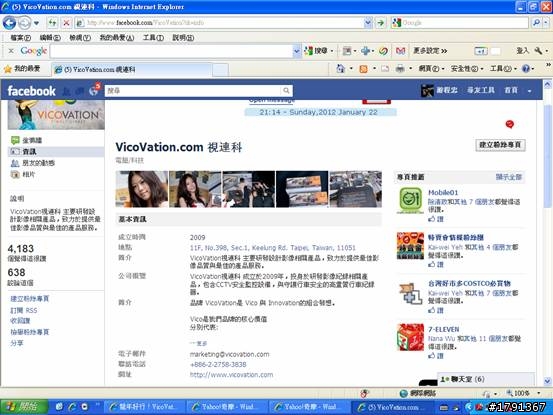This screenshot has height=415, width=553.
Task: Click the Mobile01 green page icon
Action: 410,200
